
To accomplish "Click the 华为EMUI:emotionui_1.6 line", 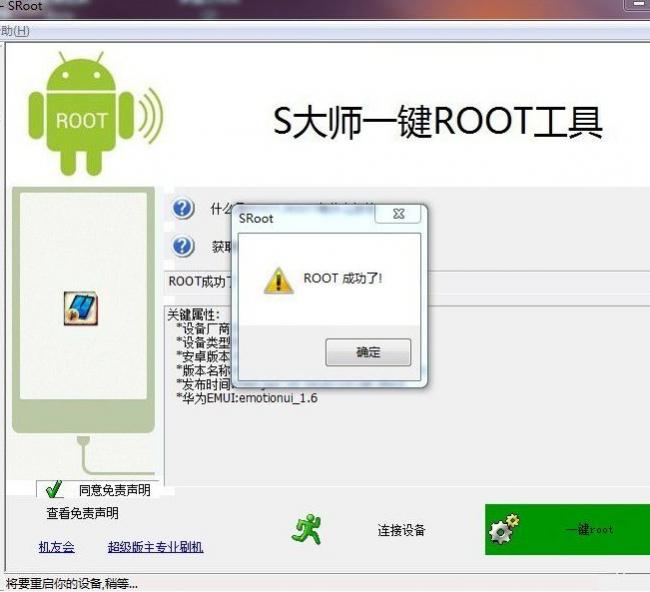I will pos(247,398).
